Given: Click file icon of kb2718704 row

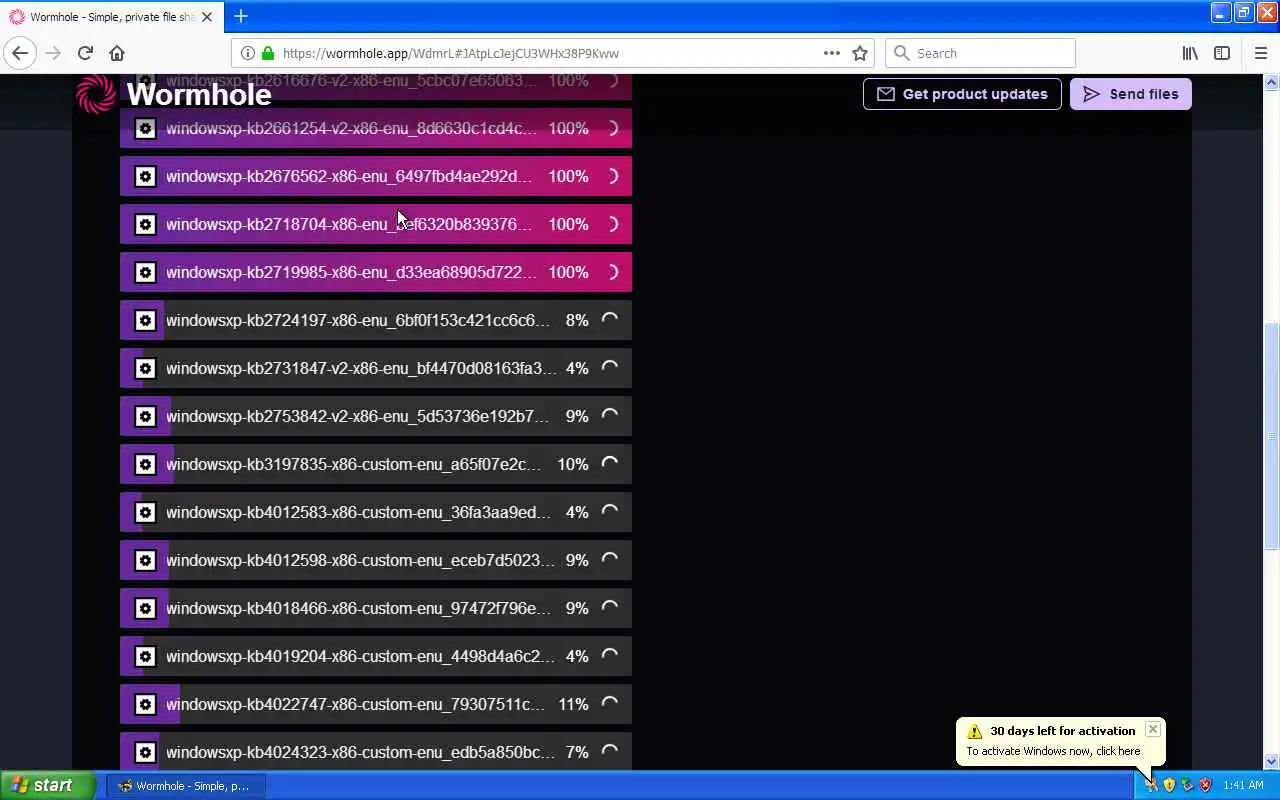Looking at the screenshot, I should pos(145,224).
